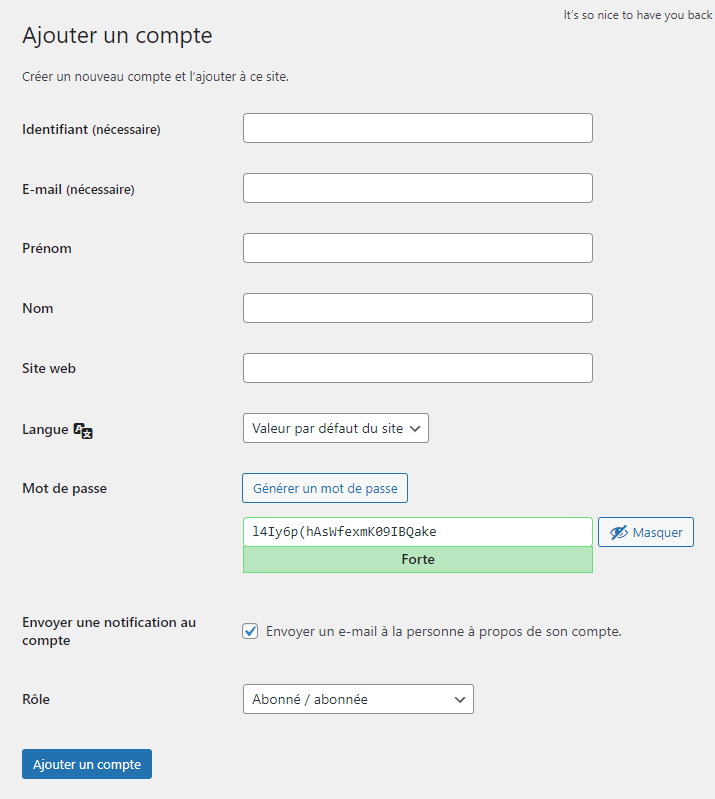Click the E-mail (nécessaire) label
The image size is (715, 799).
78,189
